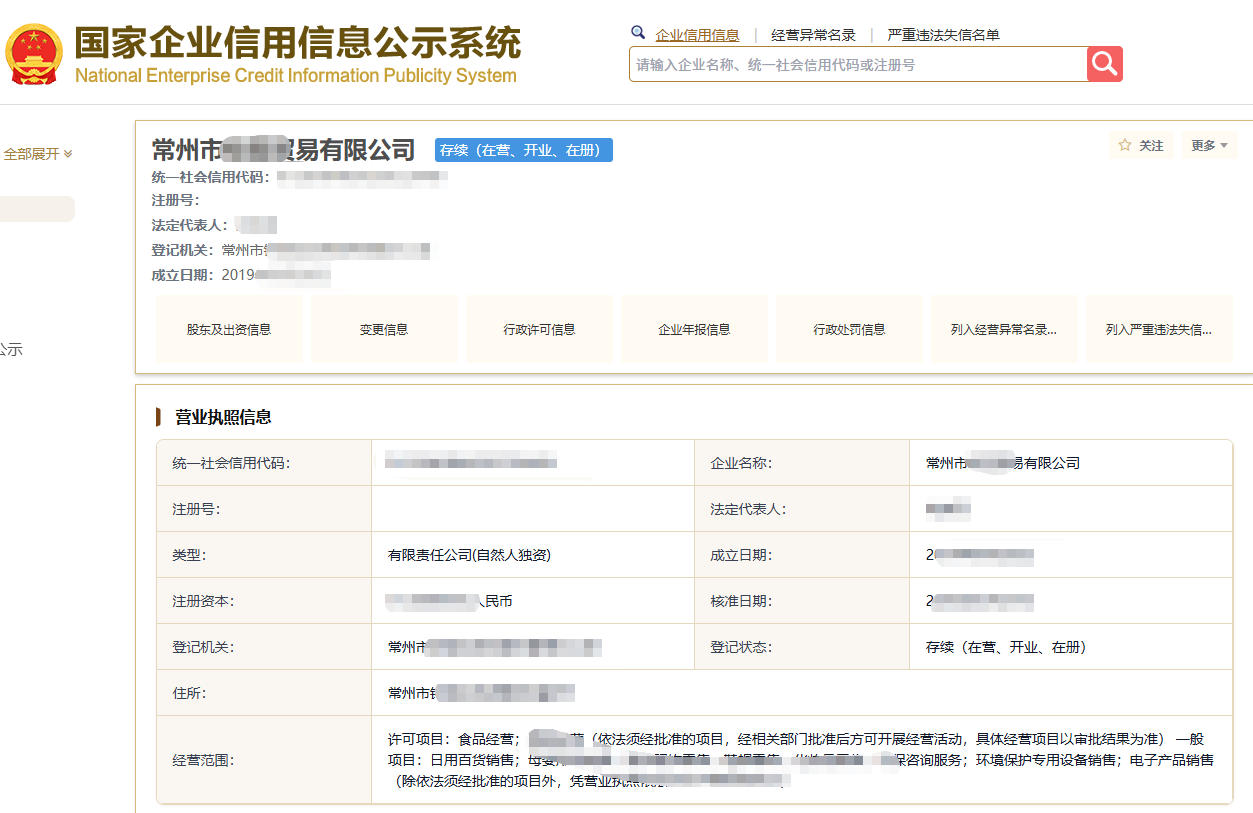Open 列入经营异常名录 section
Image resolution: width=1253 pixels, height=813 pixels.
point(1004,329)
